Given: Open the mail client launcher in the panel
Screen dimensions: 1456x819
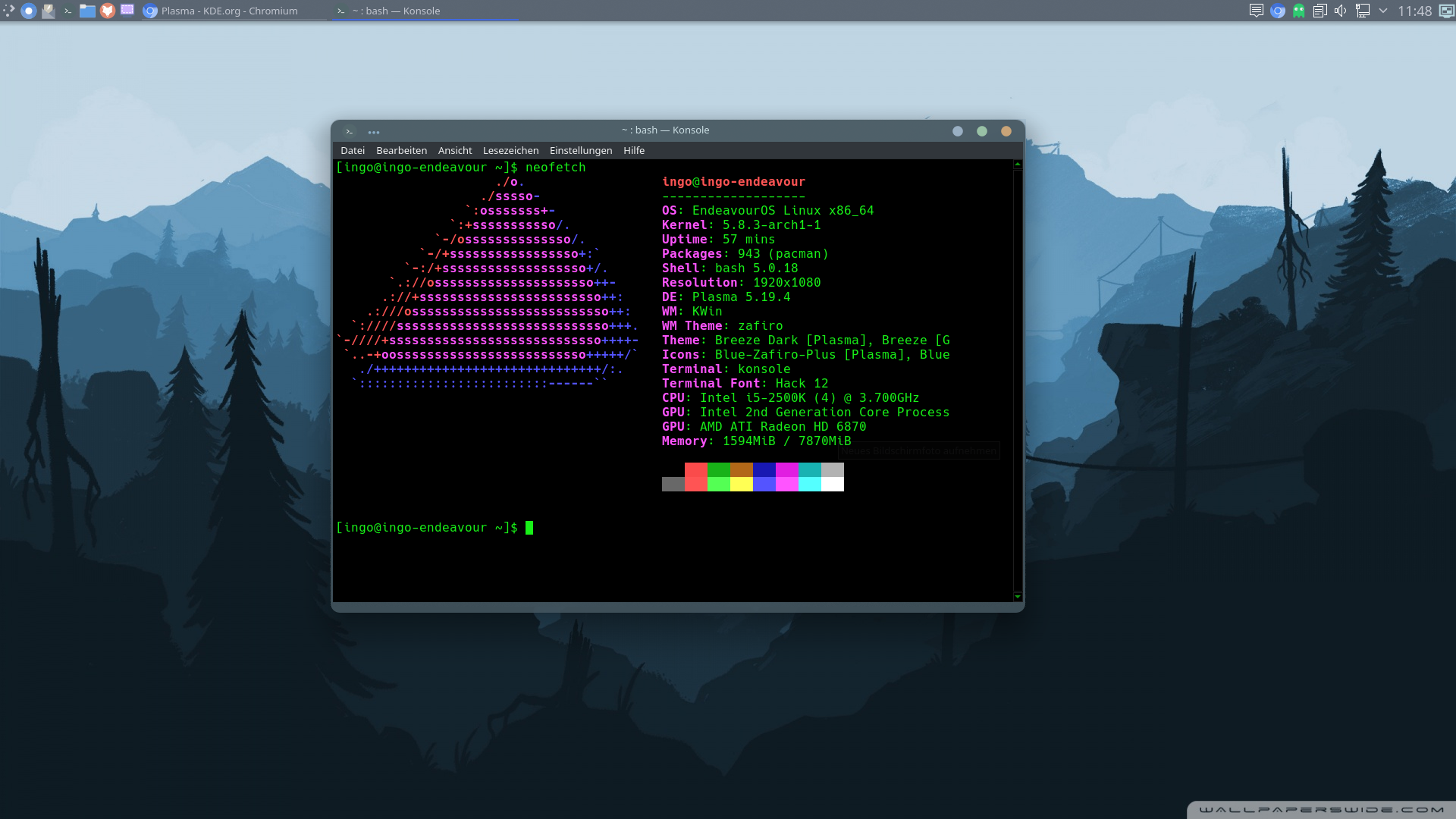Looking at the screenshot, I should tap(49, 11).
